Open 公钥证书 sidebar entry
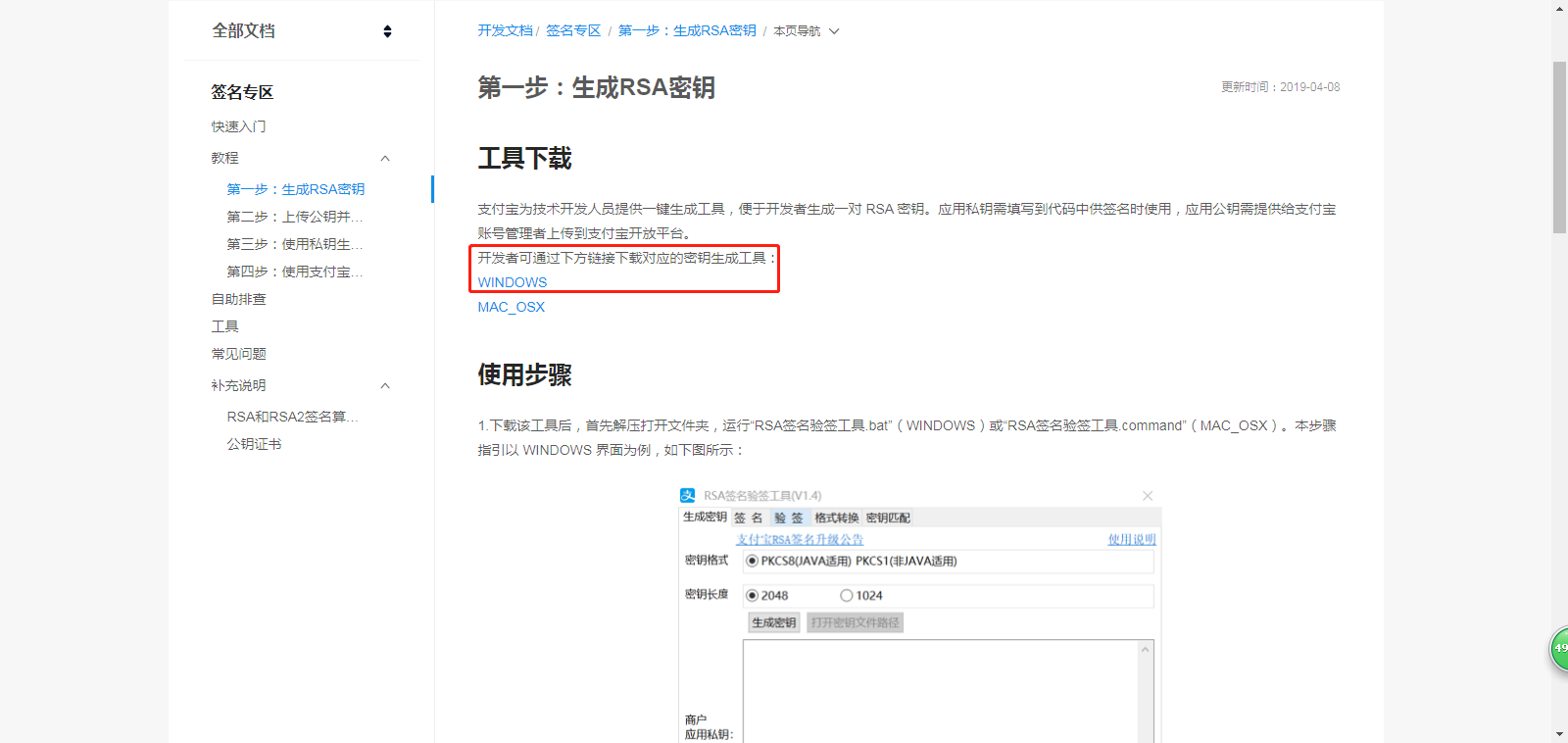Image resolution: width=1568 pixels, height=743 pixels. pos(255,444)
